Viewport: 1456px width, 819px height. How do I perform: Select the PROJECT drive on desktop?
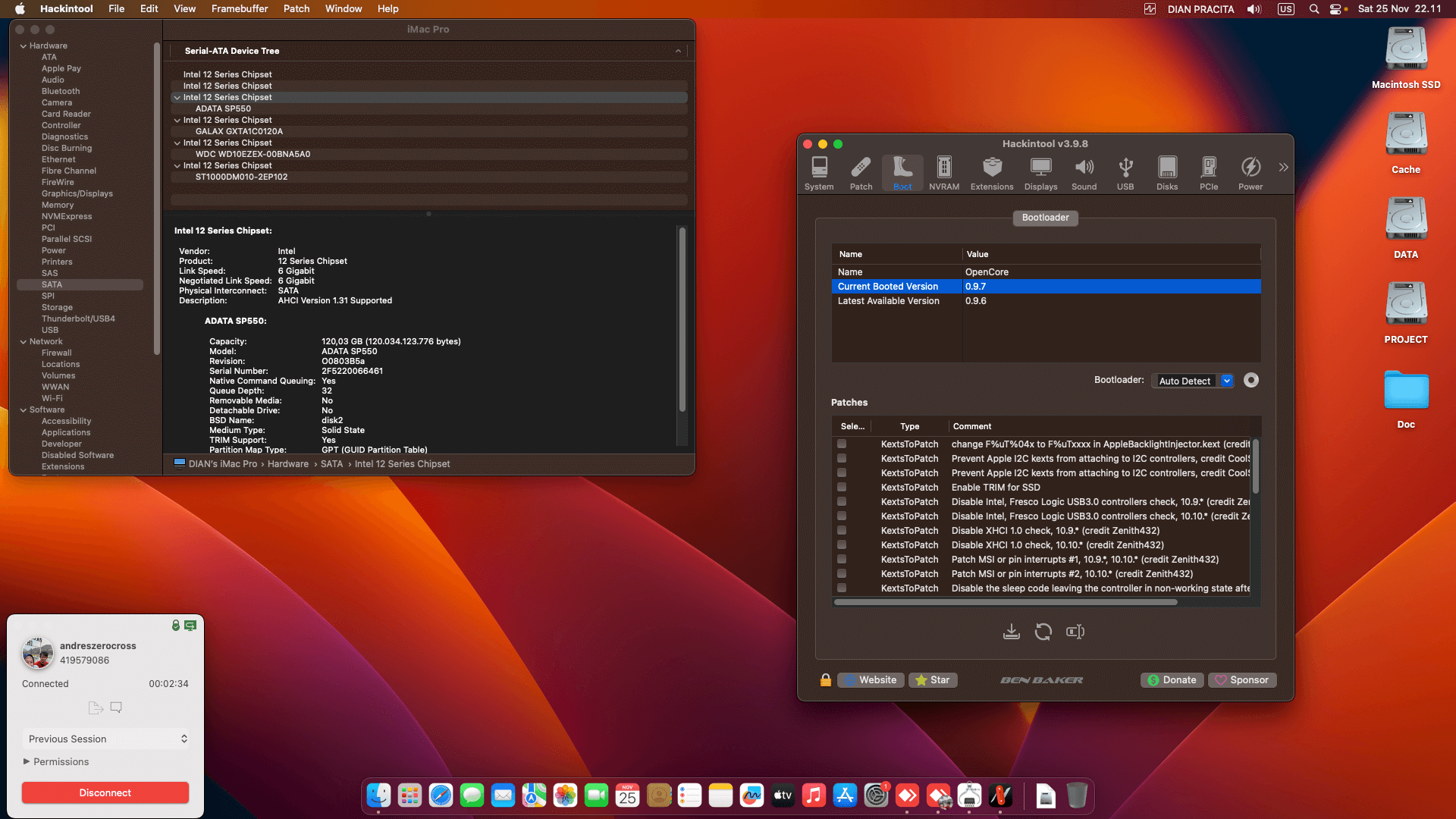click(x=1406, y=313)
